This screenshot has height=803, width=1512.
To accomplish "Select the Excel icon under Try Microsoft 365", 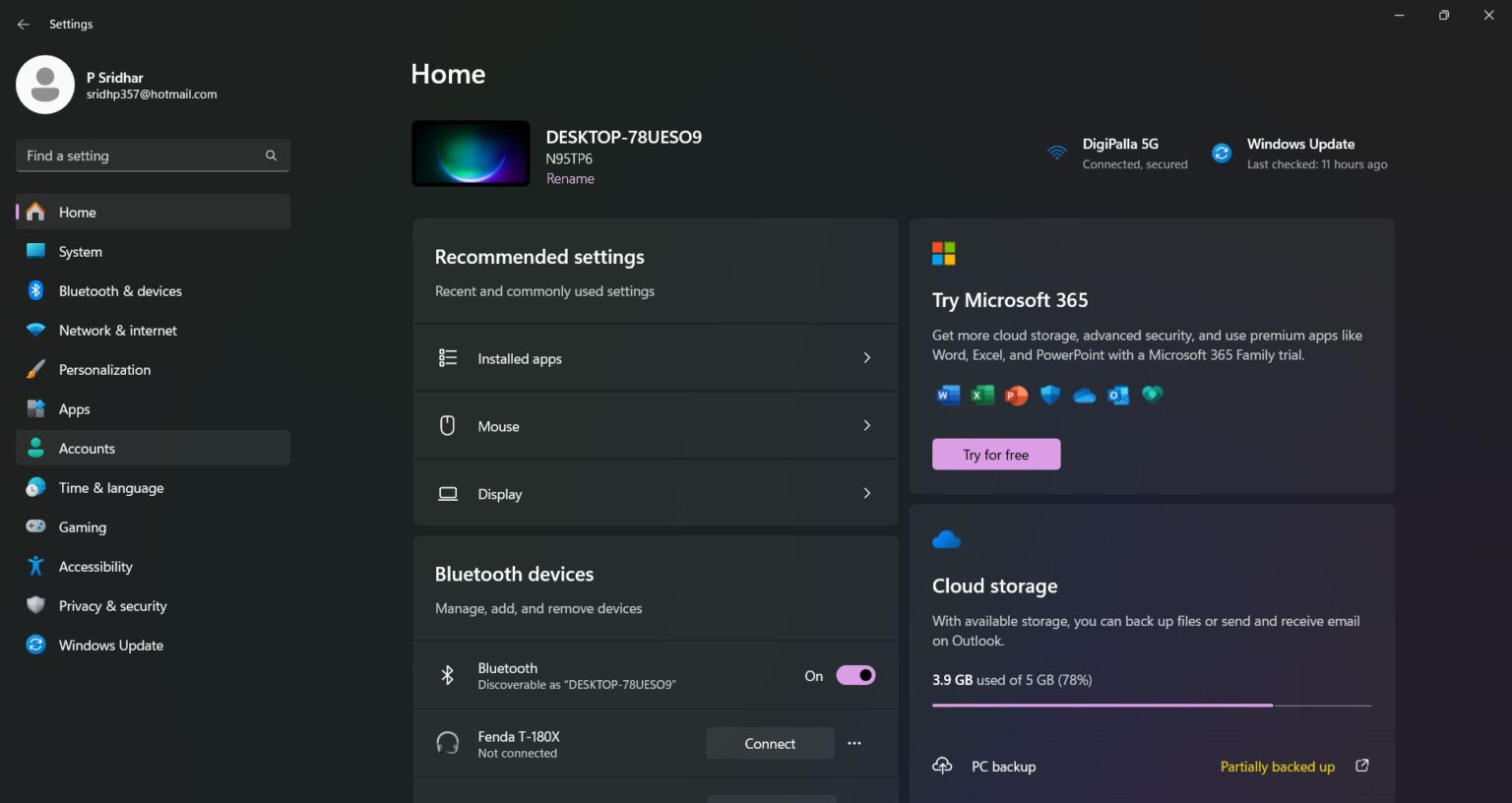I will click(981, 395).
